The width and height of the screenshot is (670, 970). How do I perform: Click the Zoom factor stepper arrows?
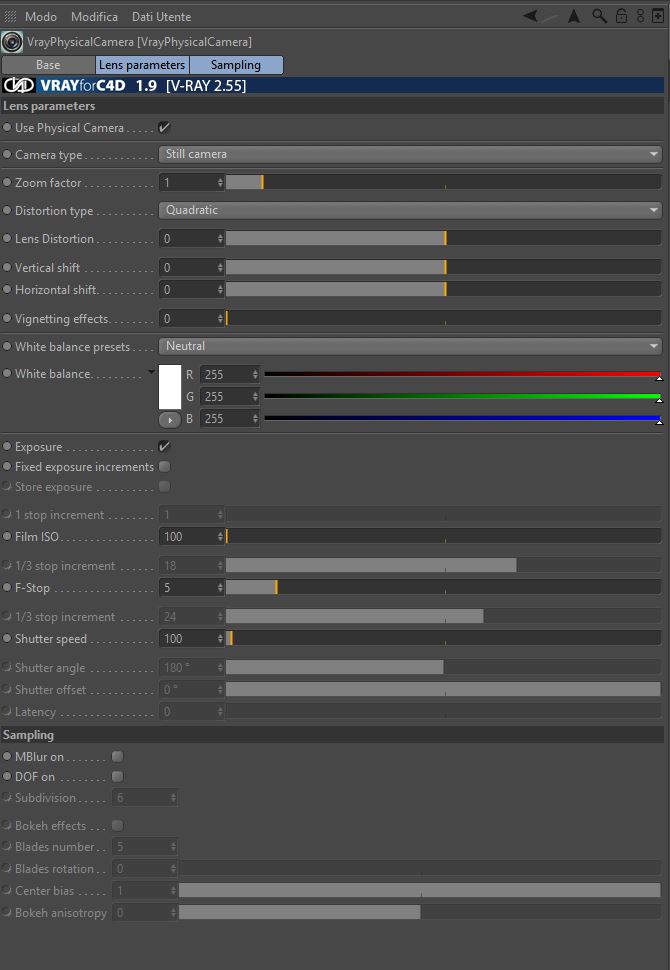click(x=220, y=182)
